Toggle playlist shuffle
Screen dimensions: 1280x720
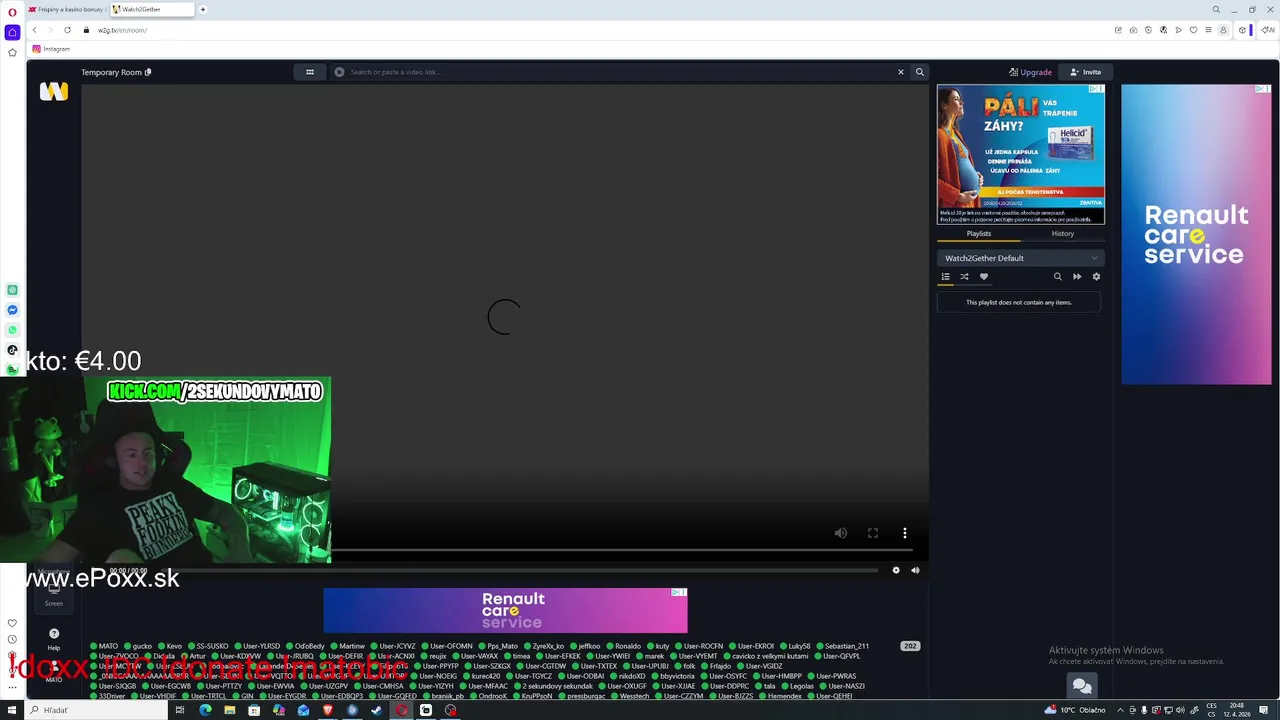pos(964,277)
